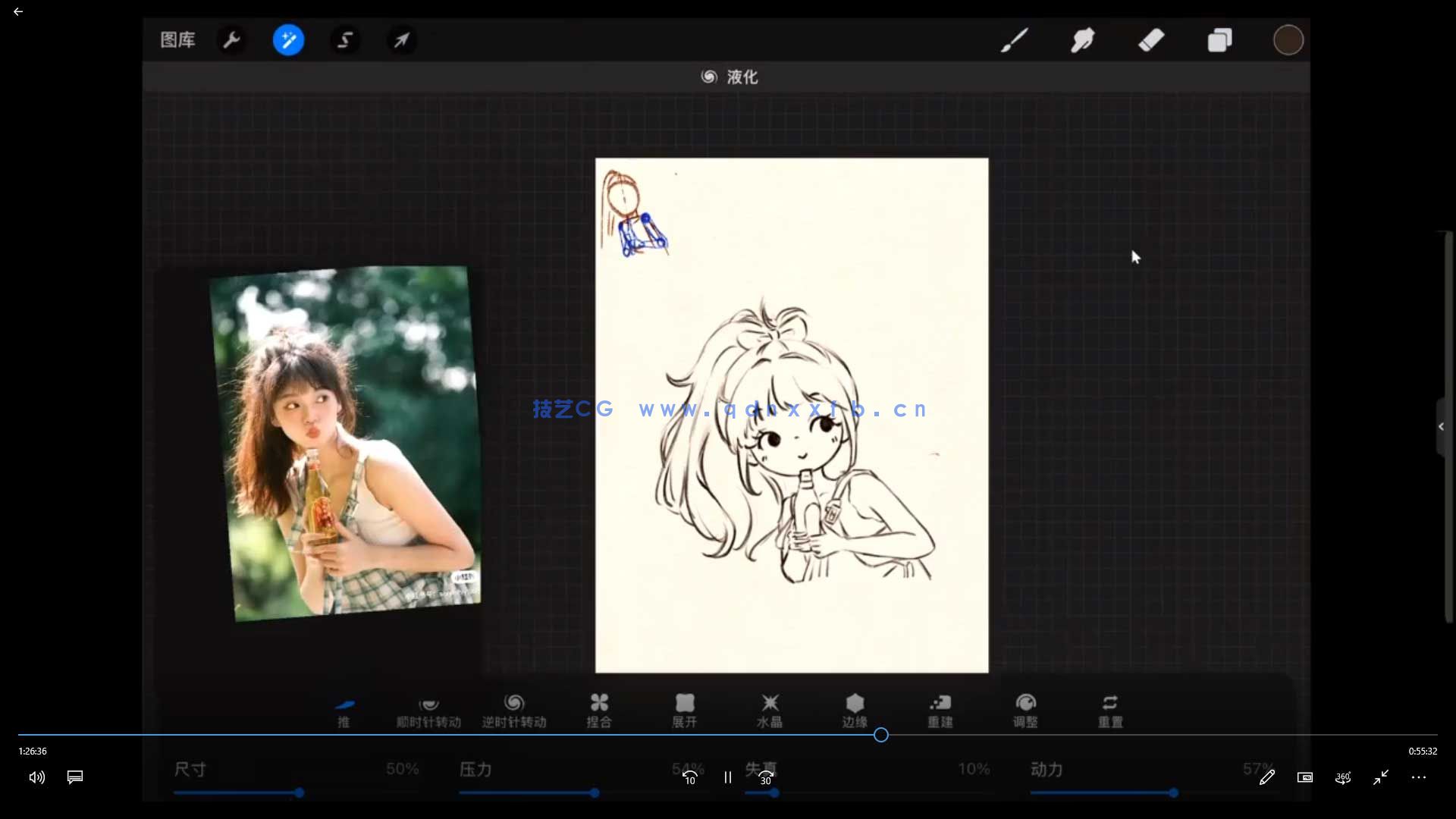Activate the arrow Transform tool
The height and width of the screenshot is (819, 1456).
coord(402,39)
